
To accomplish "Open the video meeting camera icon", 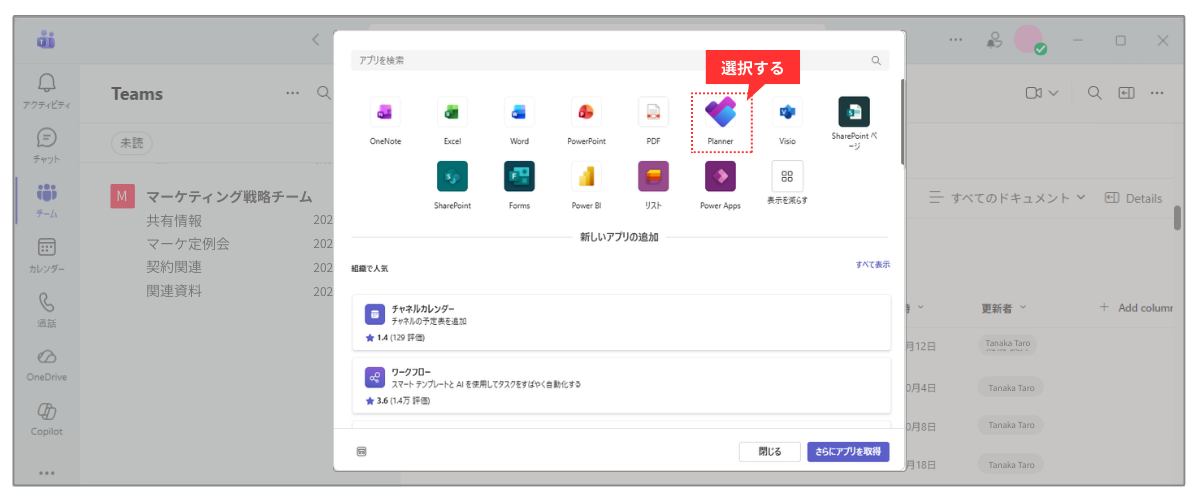I will coord(1033,93).
